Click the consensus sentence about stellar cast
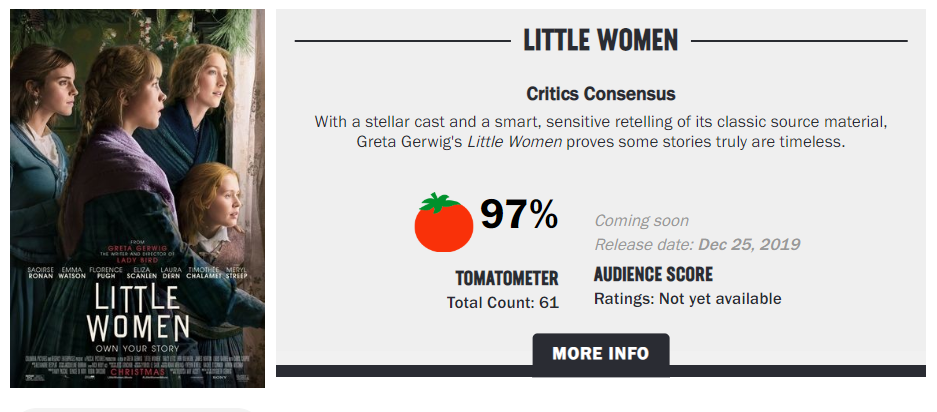This screenshot has width=937, height=412. [601, 122]
